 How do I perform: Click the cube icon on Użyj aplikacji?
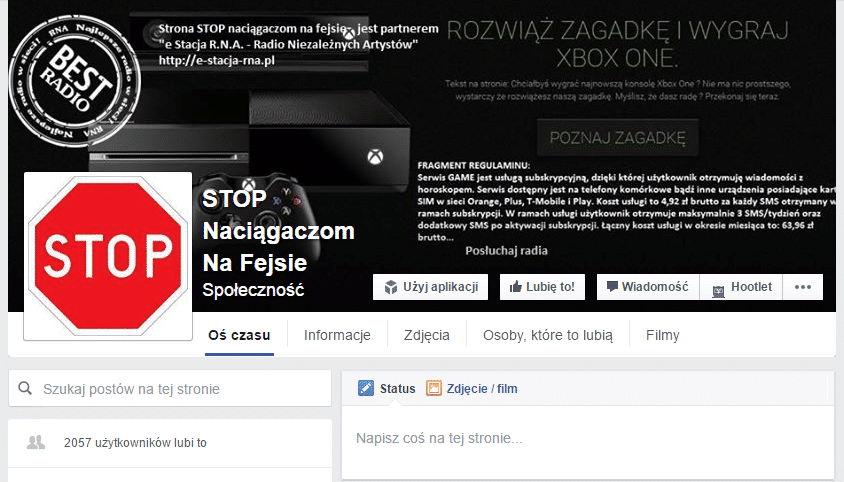391,287
